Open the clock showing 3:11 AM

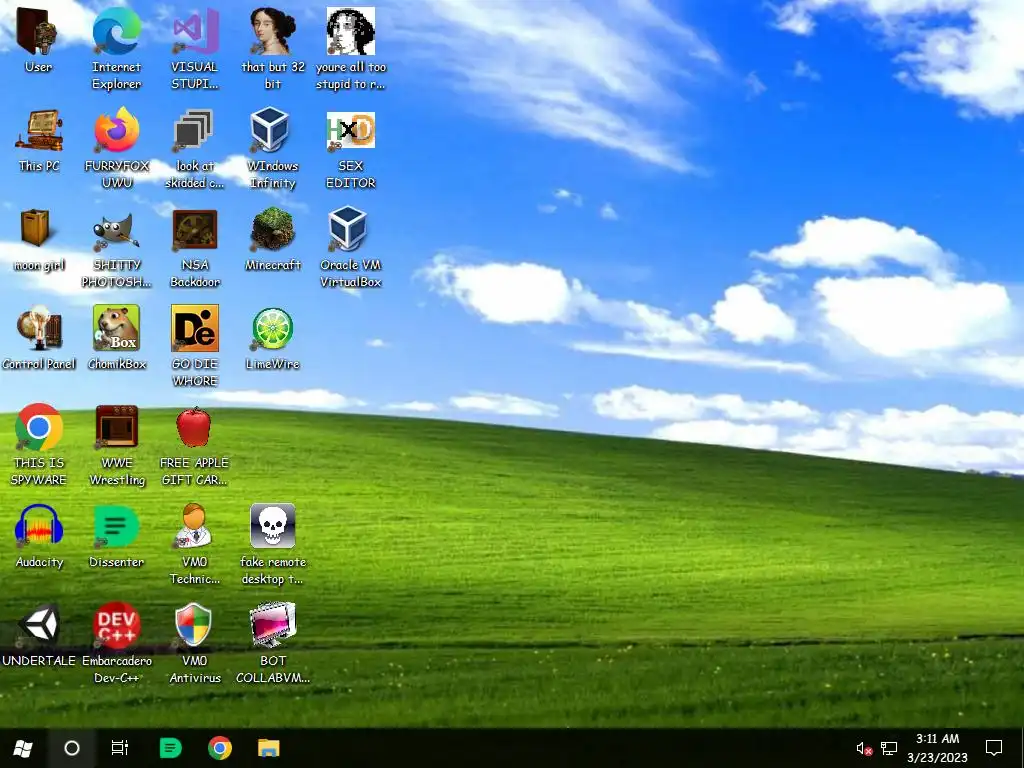click(x=937, y=748)
